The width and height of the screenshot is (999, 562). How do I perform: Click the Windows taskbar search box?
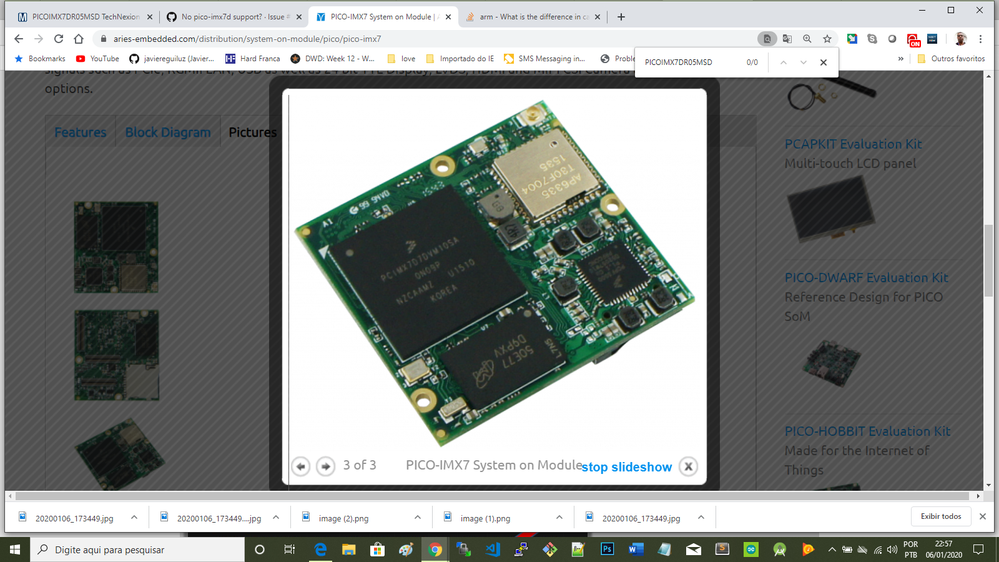click(137, 549)
